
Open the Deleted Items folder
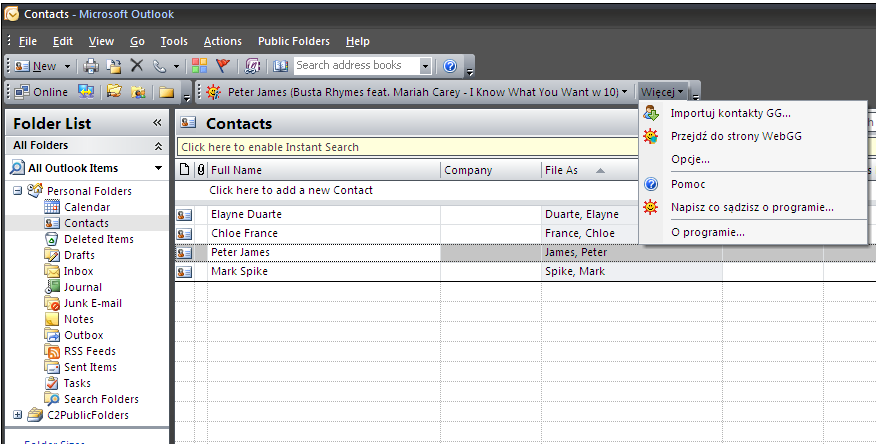(x=98, y=239)
